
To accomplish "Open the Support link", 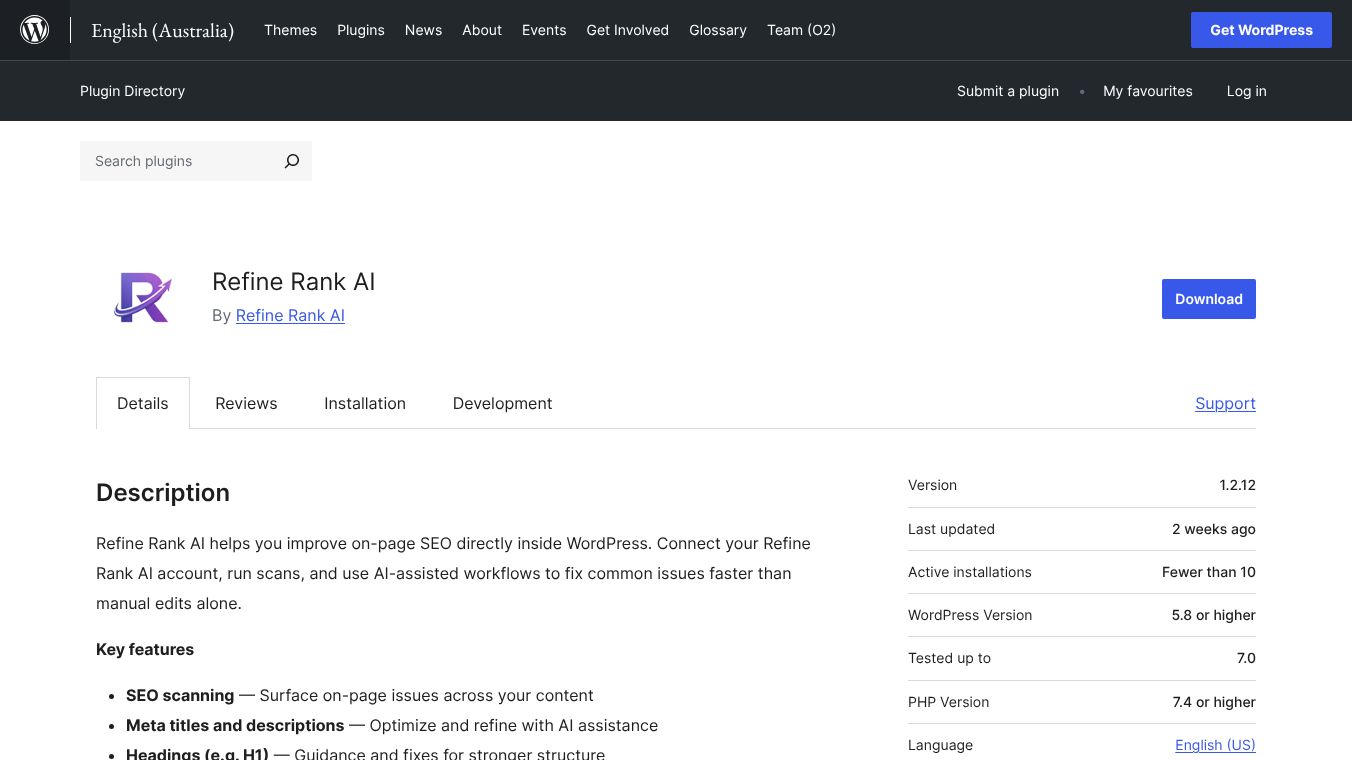I will tap(1225, 403).
